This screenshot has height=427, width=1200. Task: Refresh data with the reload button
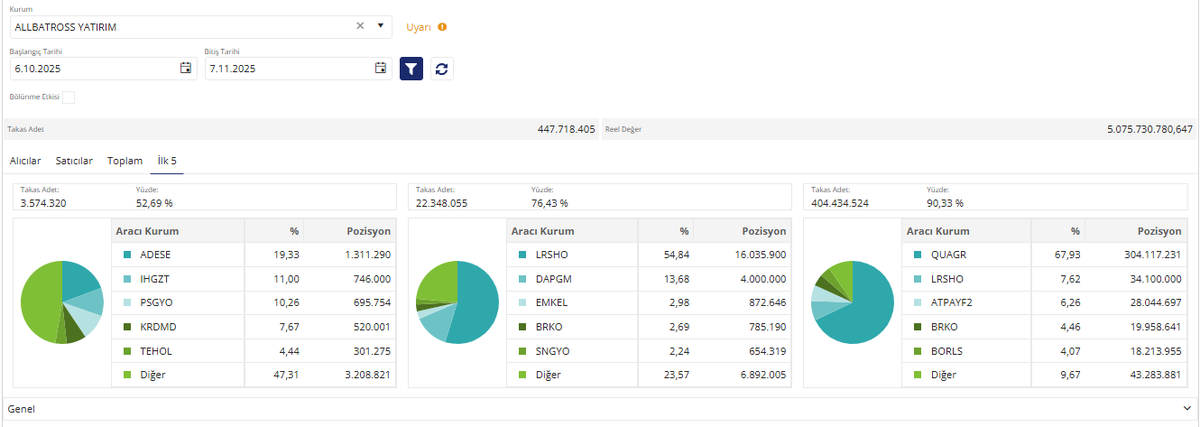442,68
